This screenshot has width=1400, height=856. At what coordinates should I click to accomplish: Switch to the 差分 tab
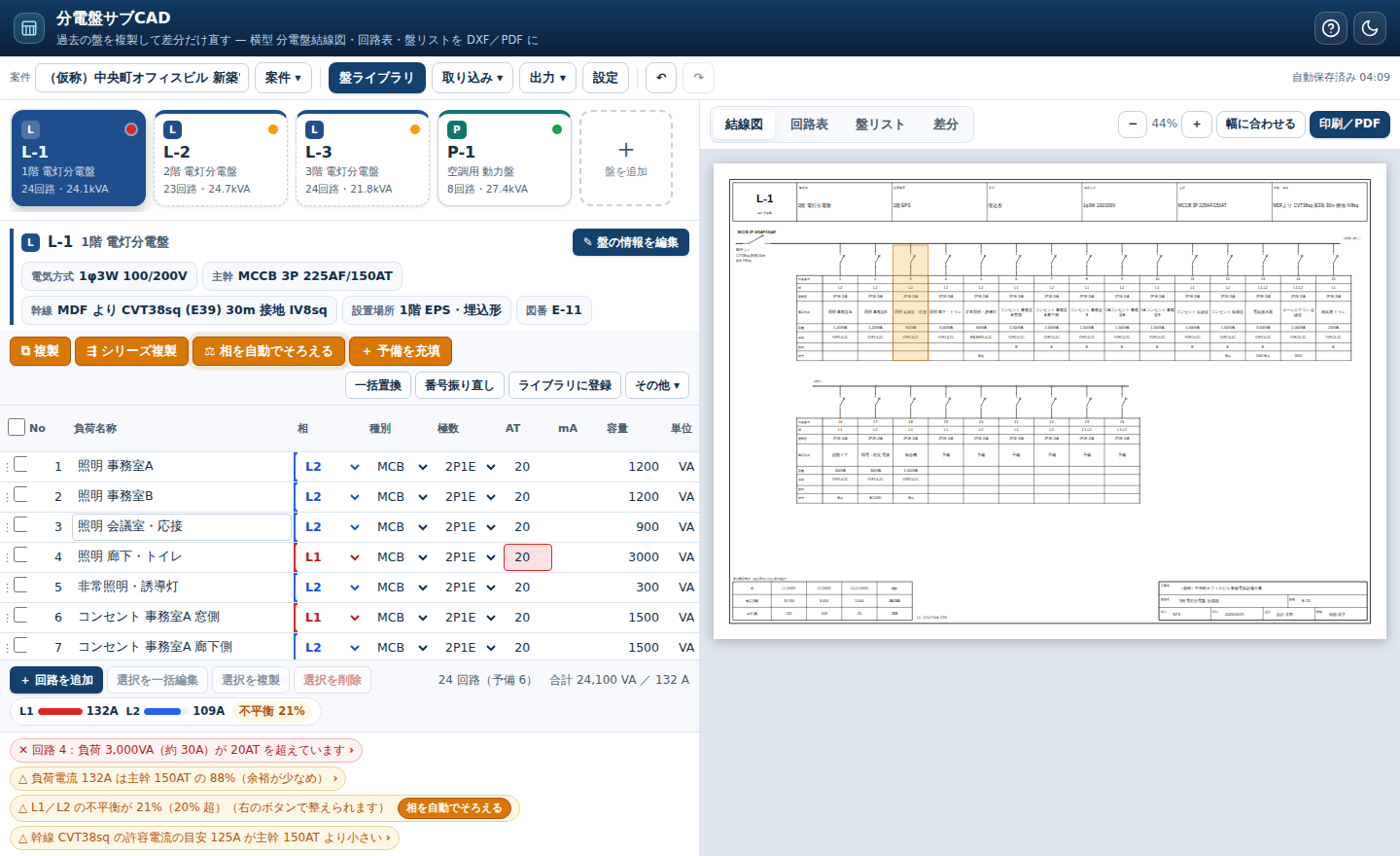click(946, 125)
